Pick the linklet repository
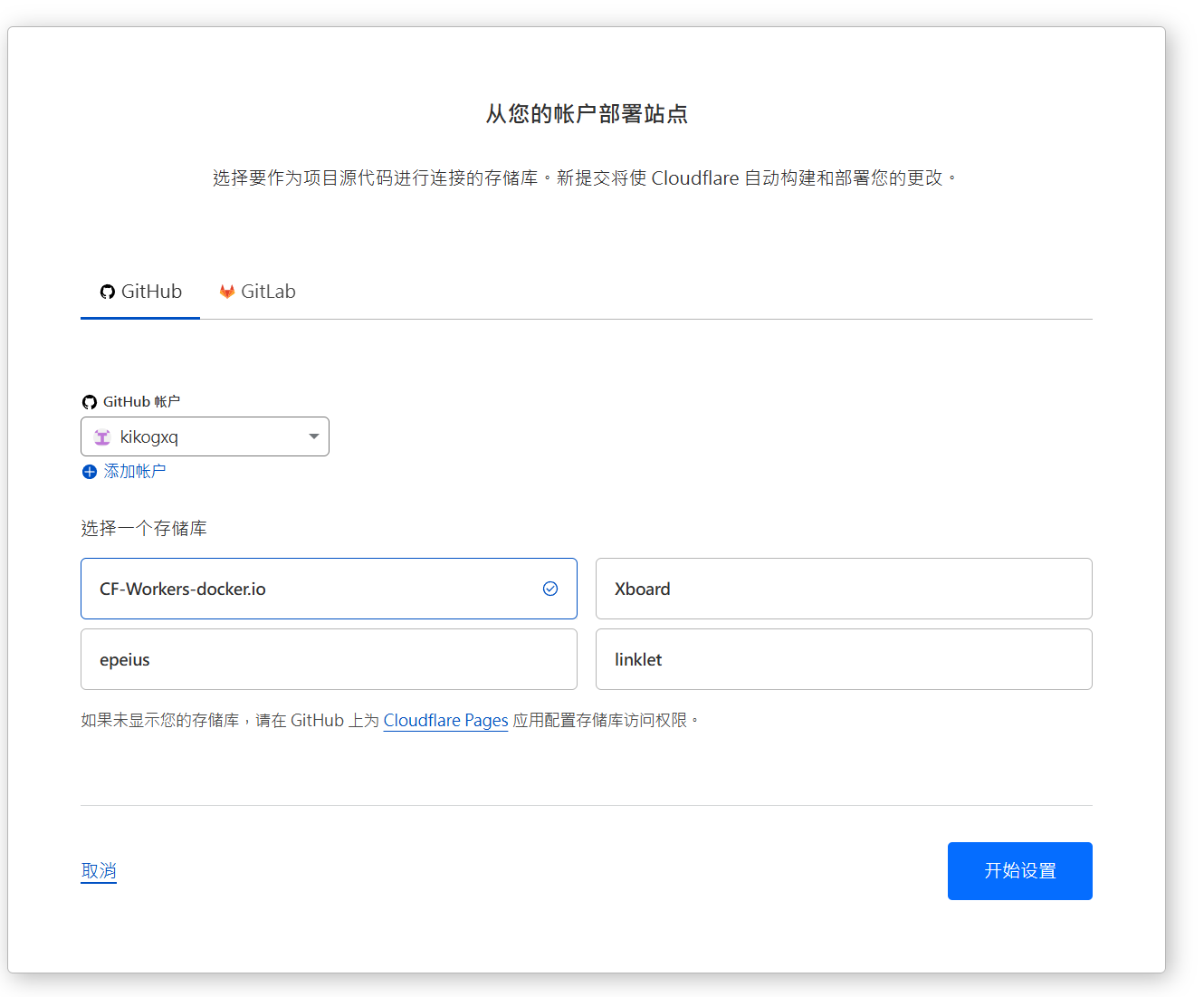The height and width of the screenshot is (997, 1204). pyautogui.click(x=843, y=659)
